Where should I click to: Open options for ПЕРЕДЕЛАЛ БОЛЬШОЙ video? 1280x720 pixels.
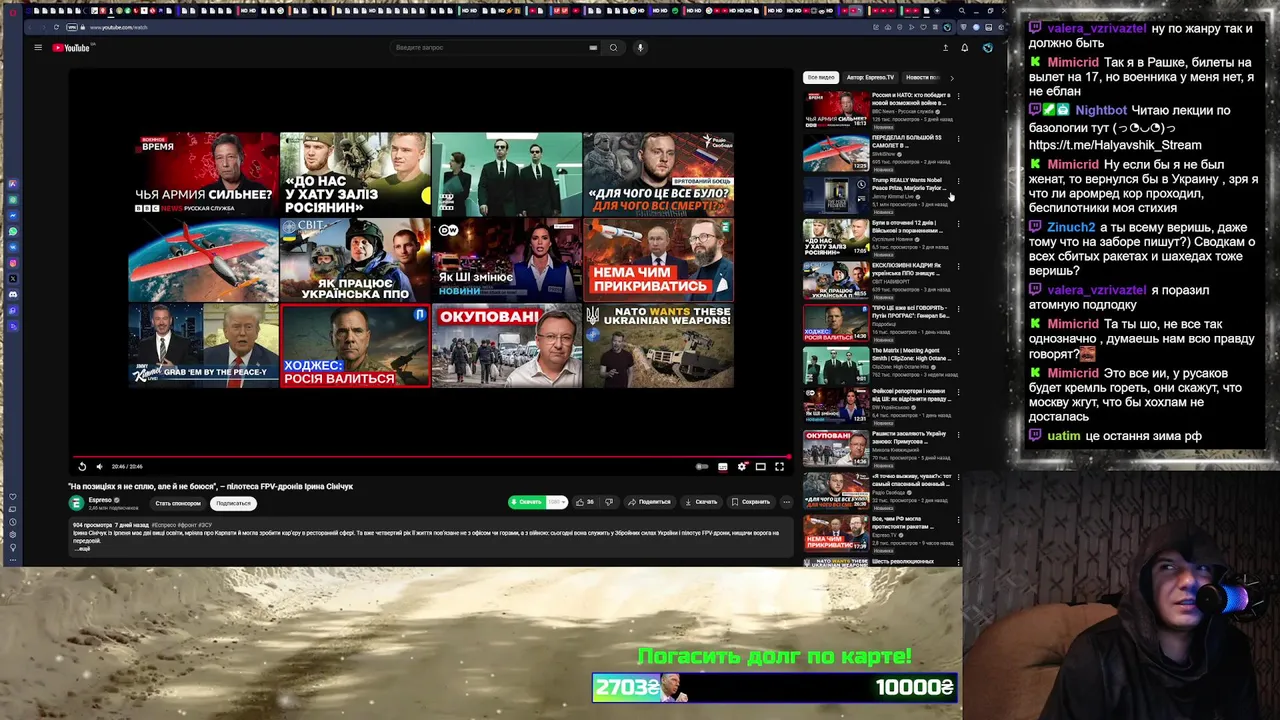(958, 139)
